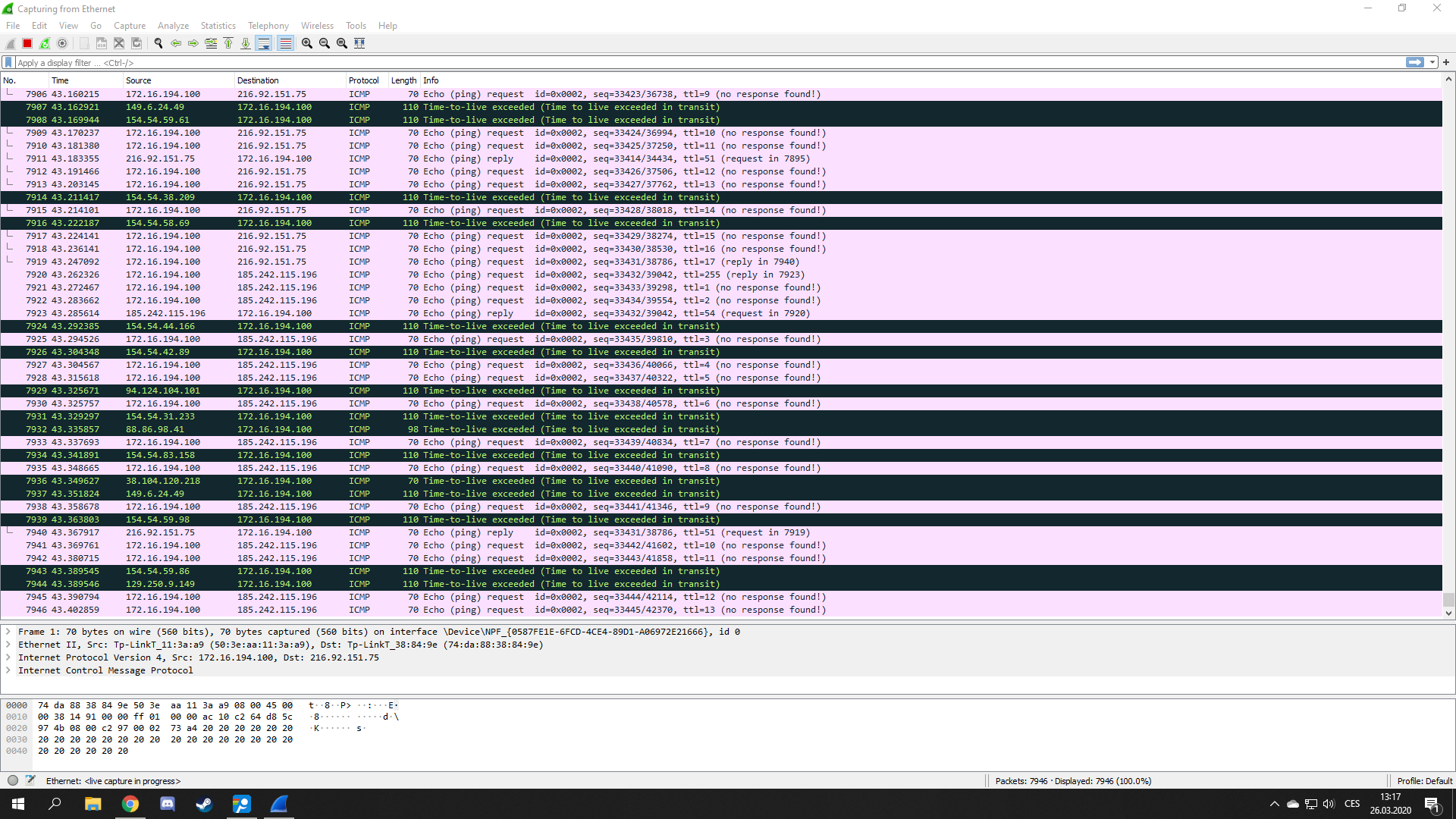Image resolution: width=1456 pixels, height=819 pixels.
Task: Stop the running packet capture
Action: 27,43
